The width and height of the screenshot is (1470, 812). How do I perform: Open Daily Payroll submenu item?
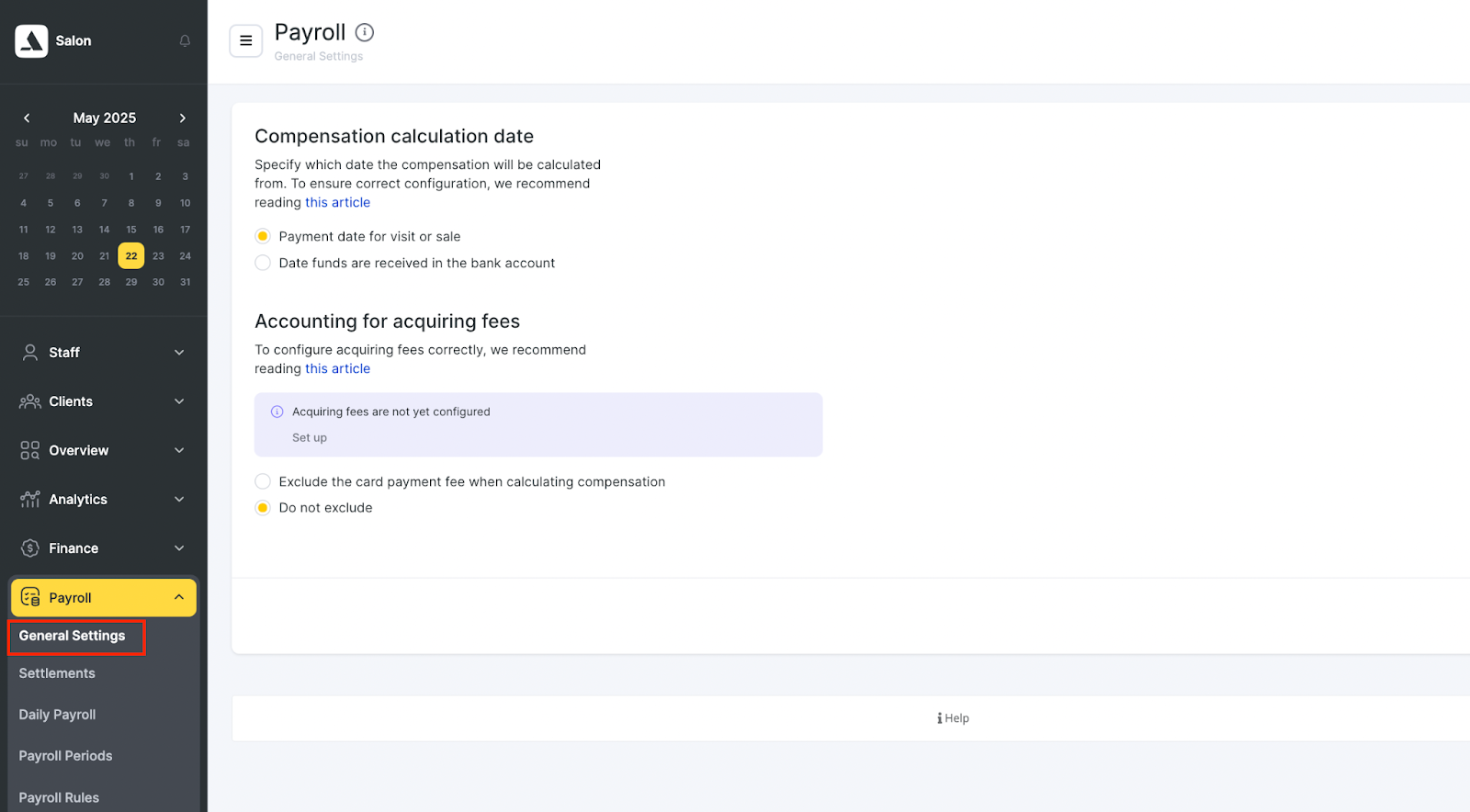[57, 715]
